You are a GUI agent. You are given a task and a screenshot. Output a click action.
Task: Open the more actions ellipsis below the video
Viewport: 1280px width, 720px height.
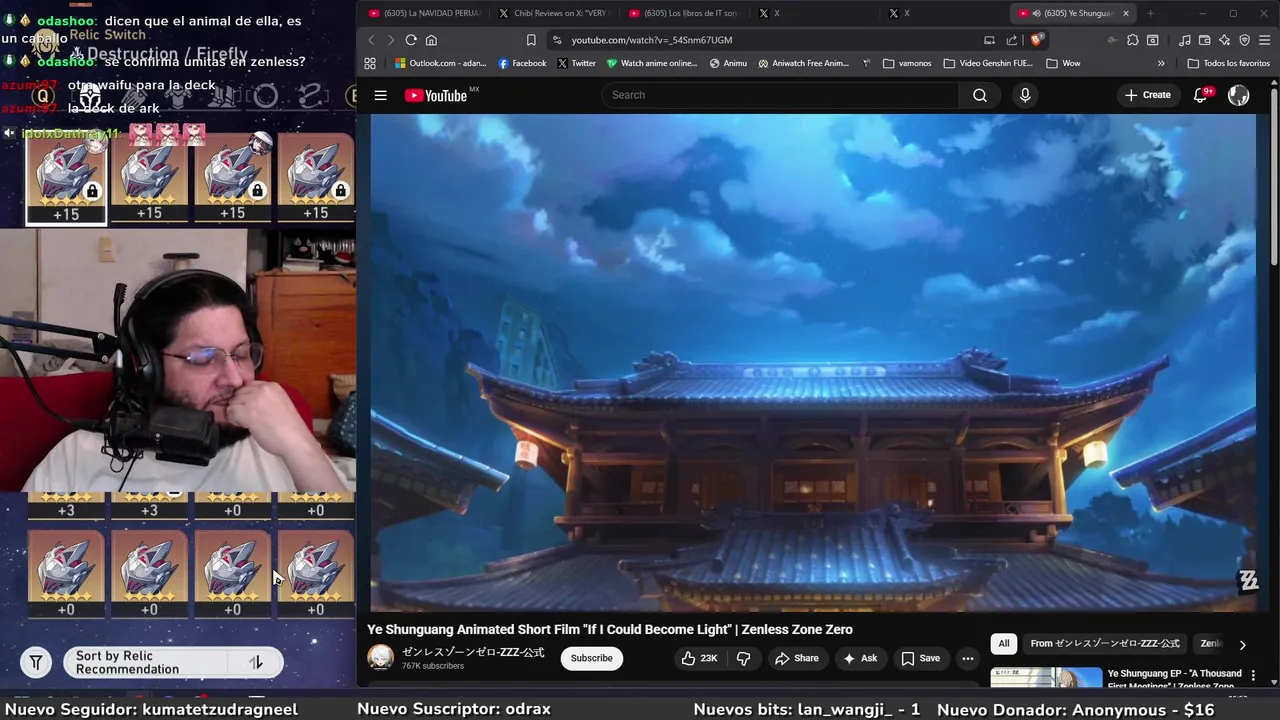pyautogui.click(x=967, y=658)
